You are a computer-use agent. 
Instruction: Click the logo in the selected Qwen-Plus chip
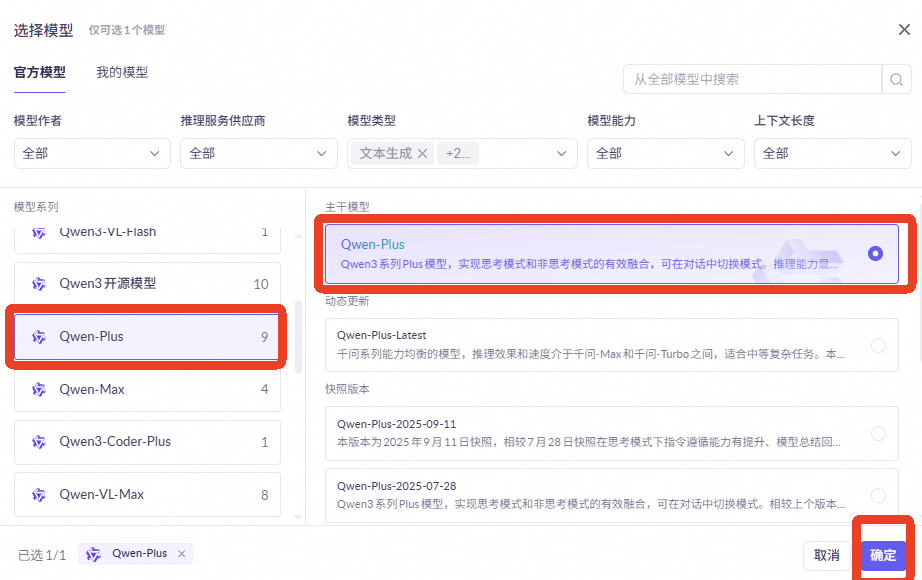tap(93, 554)
